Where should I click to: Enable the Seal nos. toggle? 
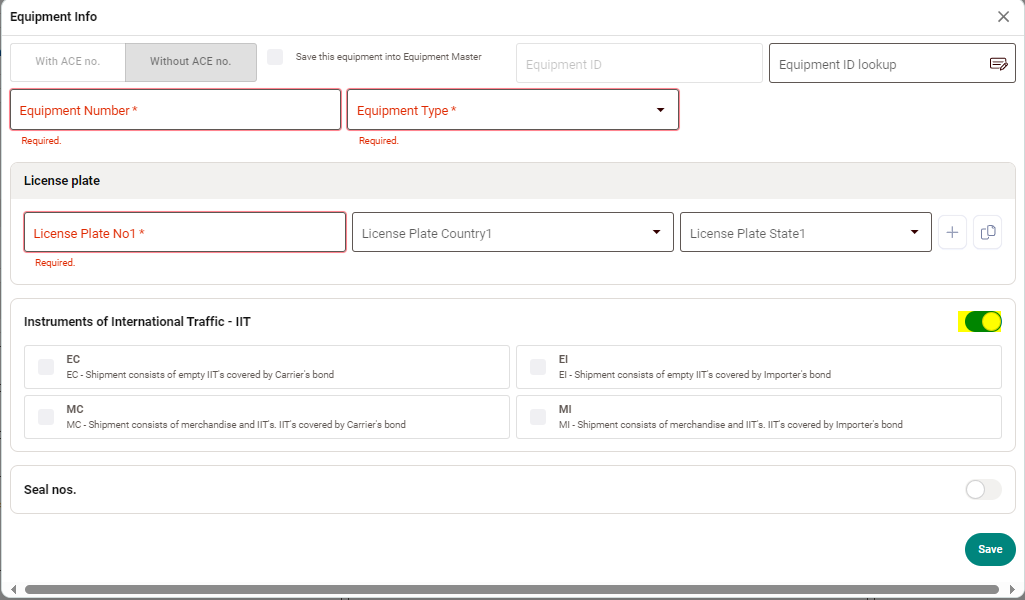click(x=983, y=489)
